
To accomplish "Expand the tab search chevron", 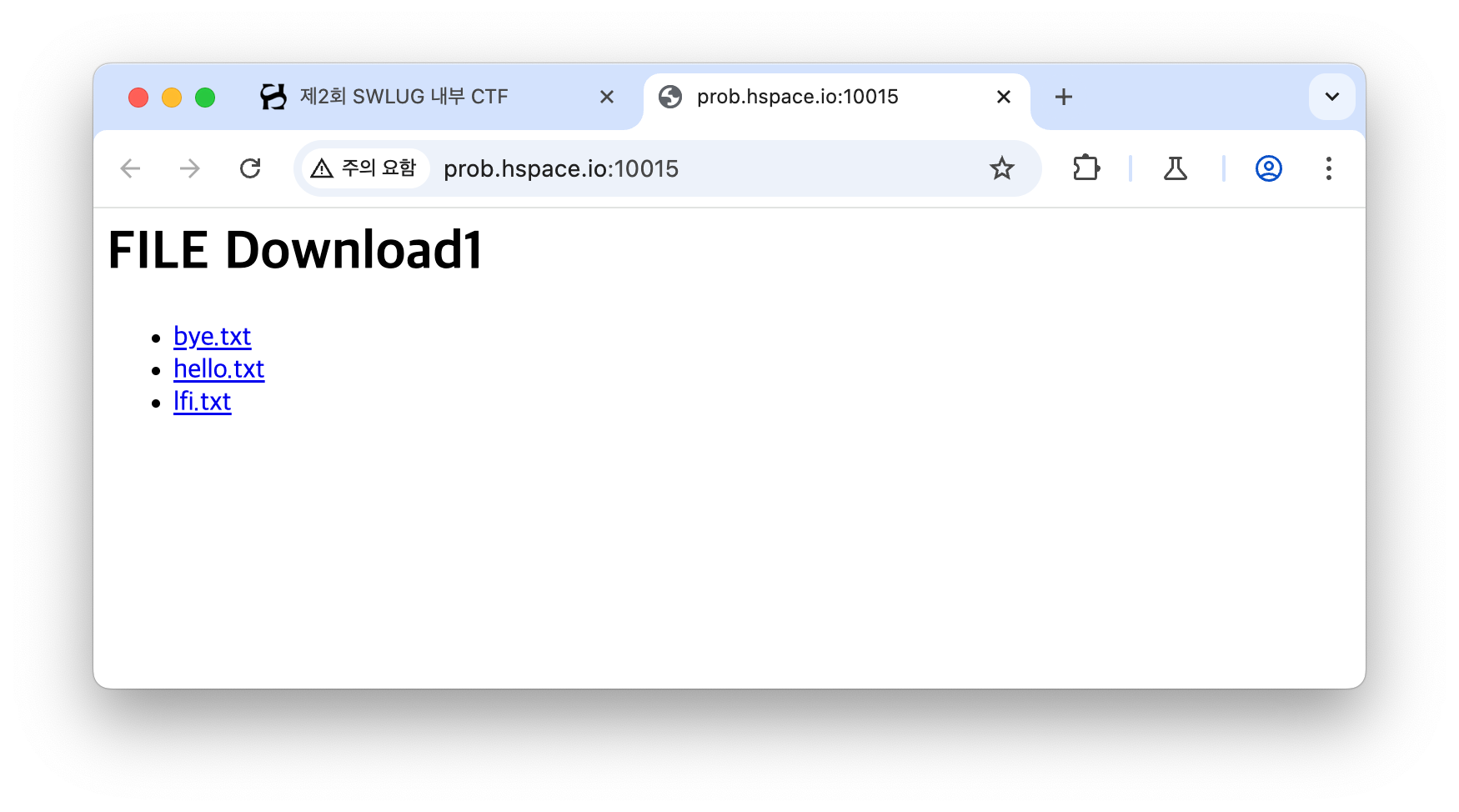I will (1331, 97).
